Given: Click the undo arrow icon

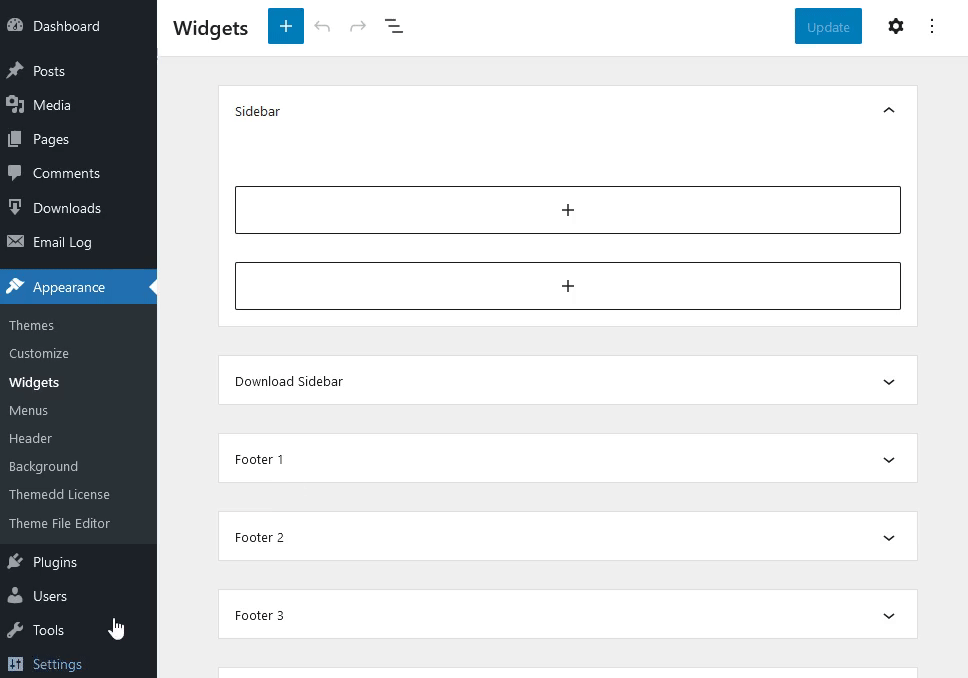Looking at the screenshot, I should coord(322,26).
